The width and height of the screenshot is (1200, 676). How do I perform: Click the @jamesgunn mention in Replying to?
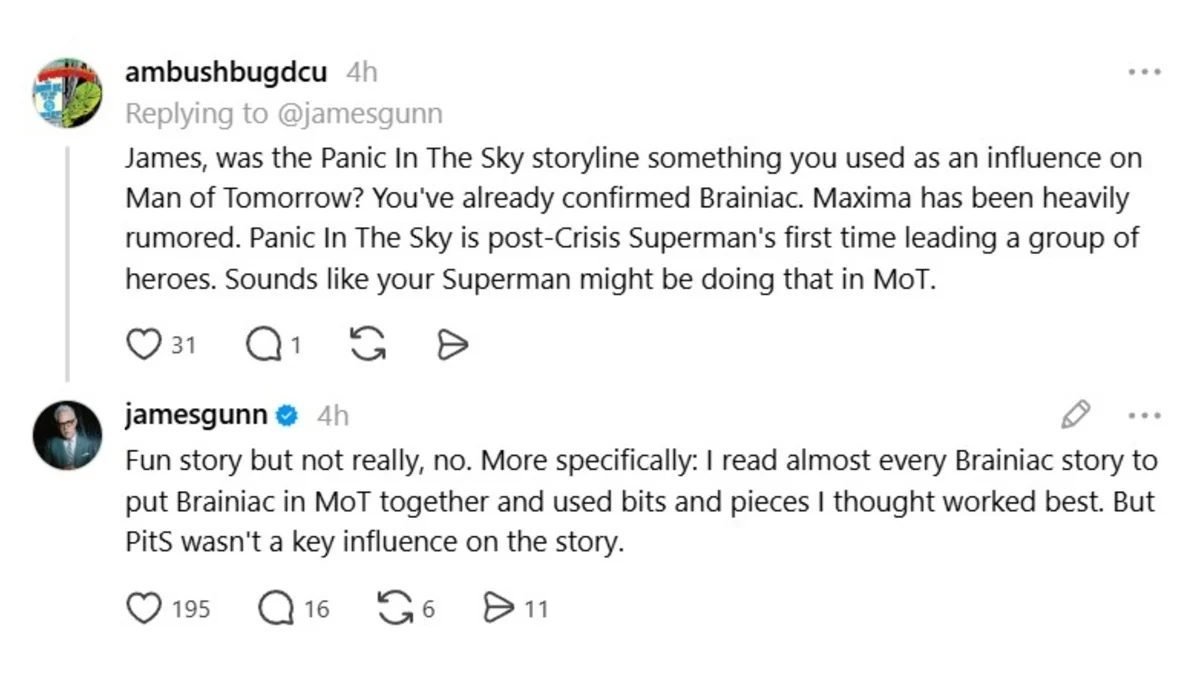pyautogui.click(x=358, y=114)
